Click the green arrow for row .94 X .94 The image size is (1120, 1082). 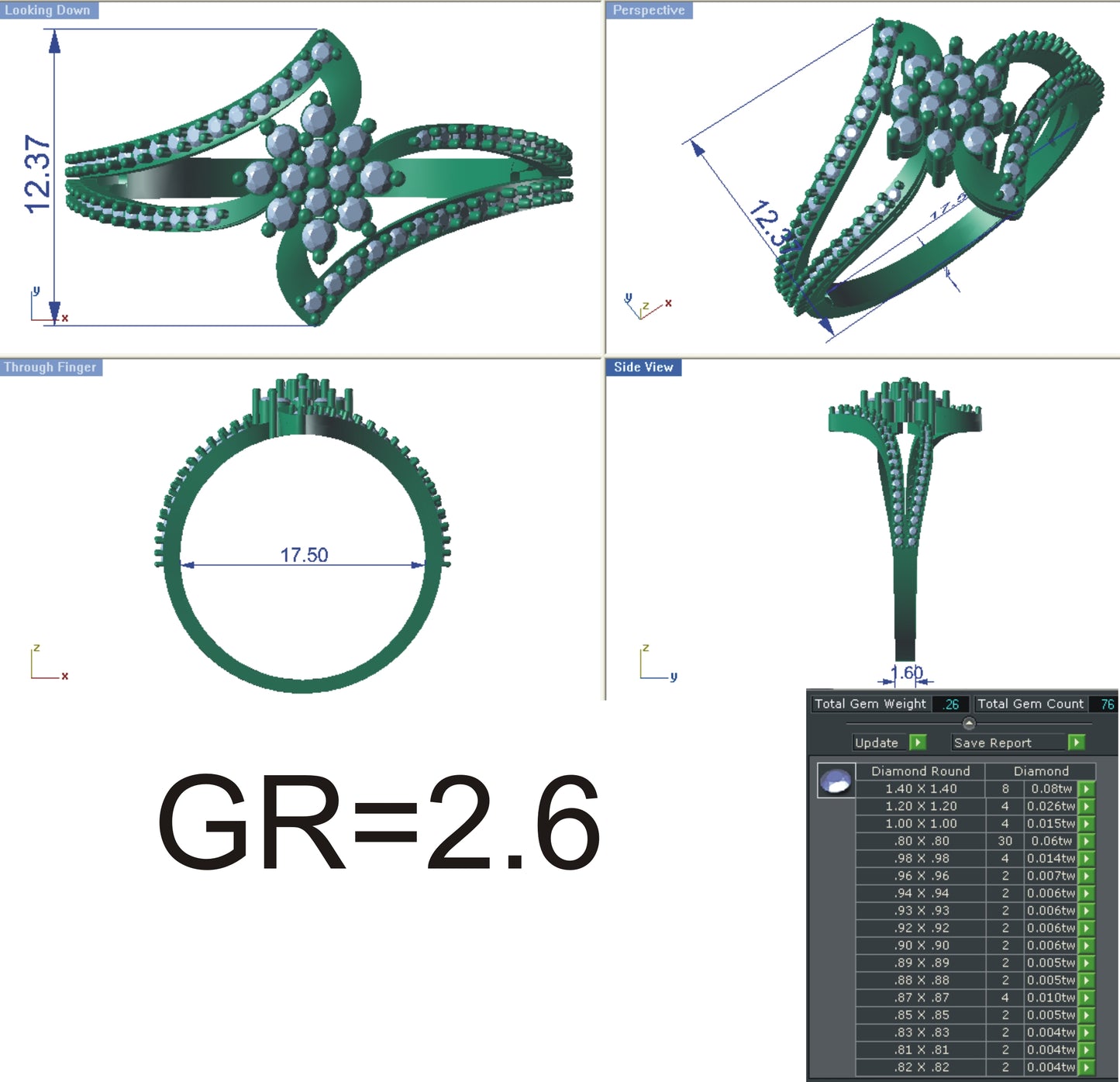[x=1086, y=894]
